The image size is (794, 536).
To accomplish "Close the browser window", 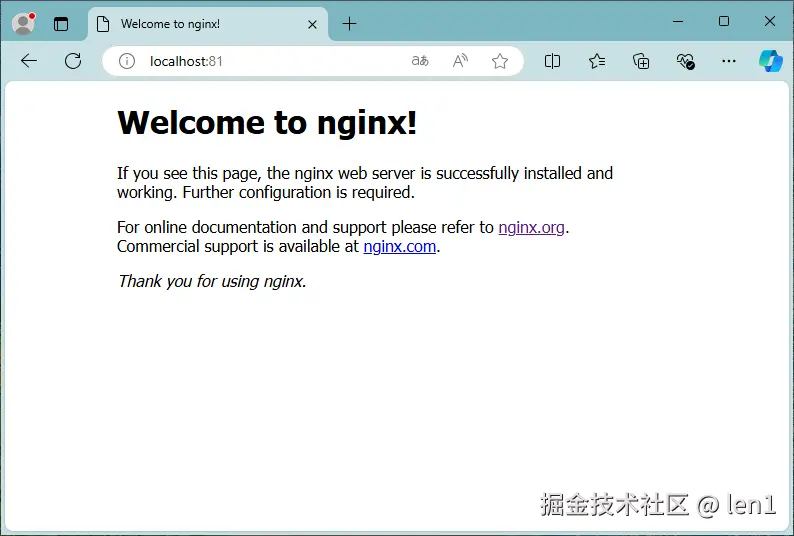I will pos(770,21).
